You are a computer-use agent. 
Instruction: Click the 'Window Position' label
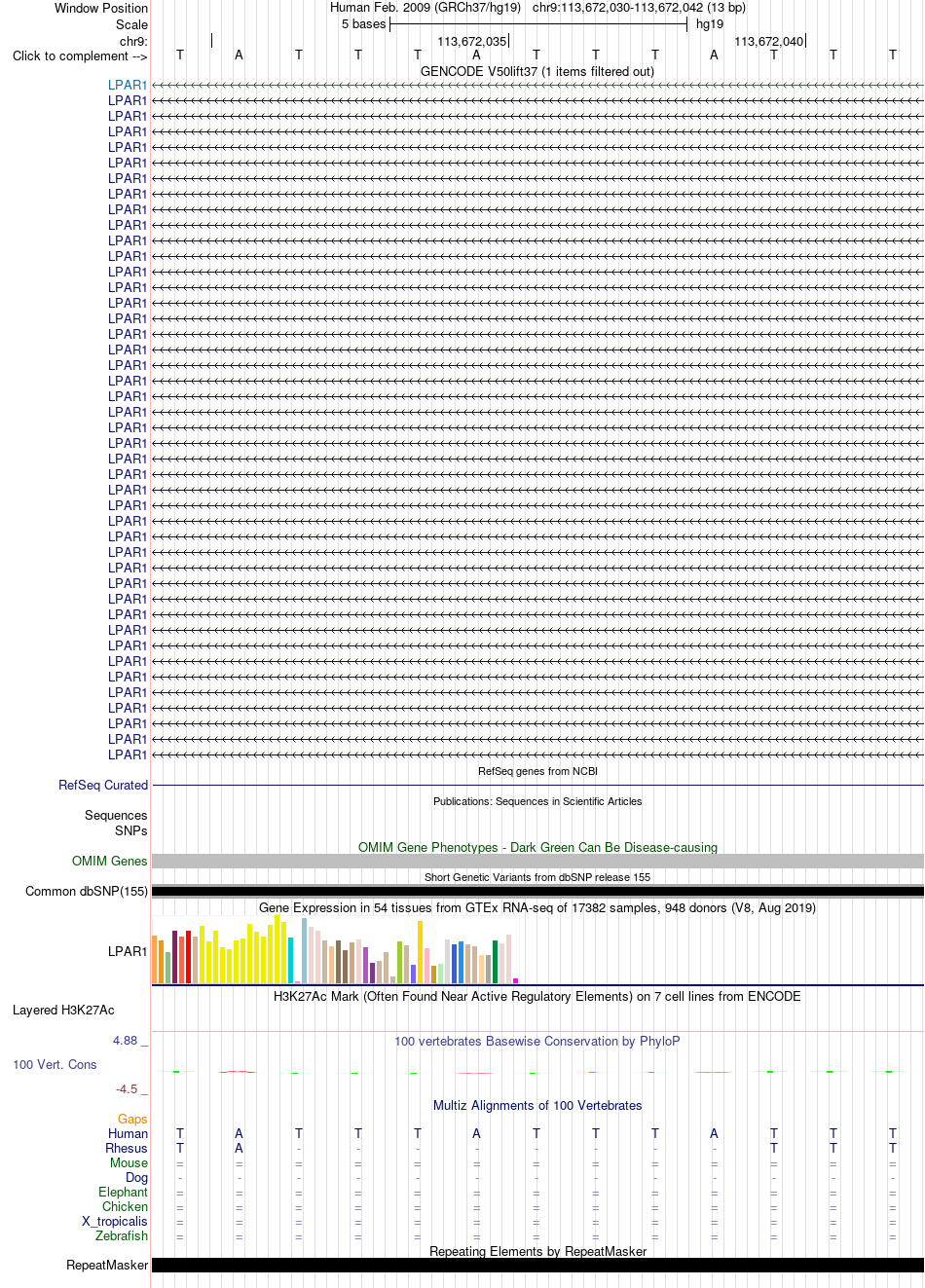[101, 8]
